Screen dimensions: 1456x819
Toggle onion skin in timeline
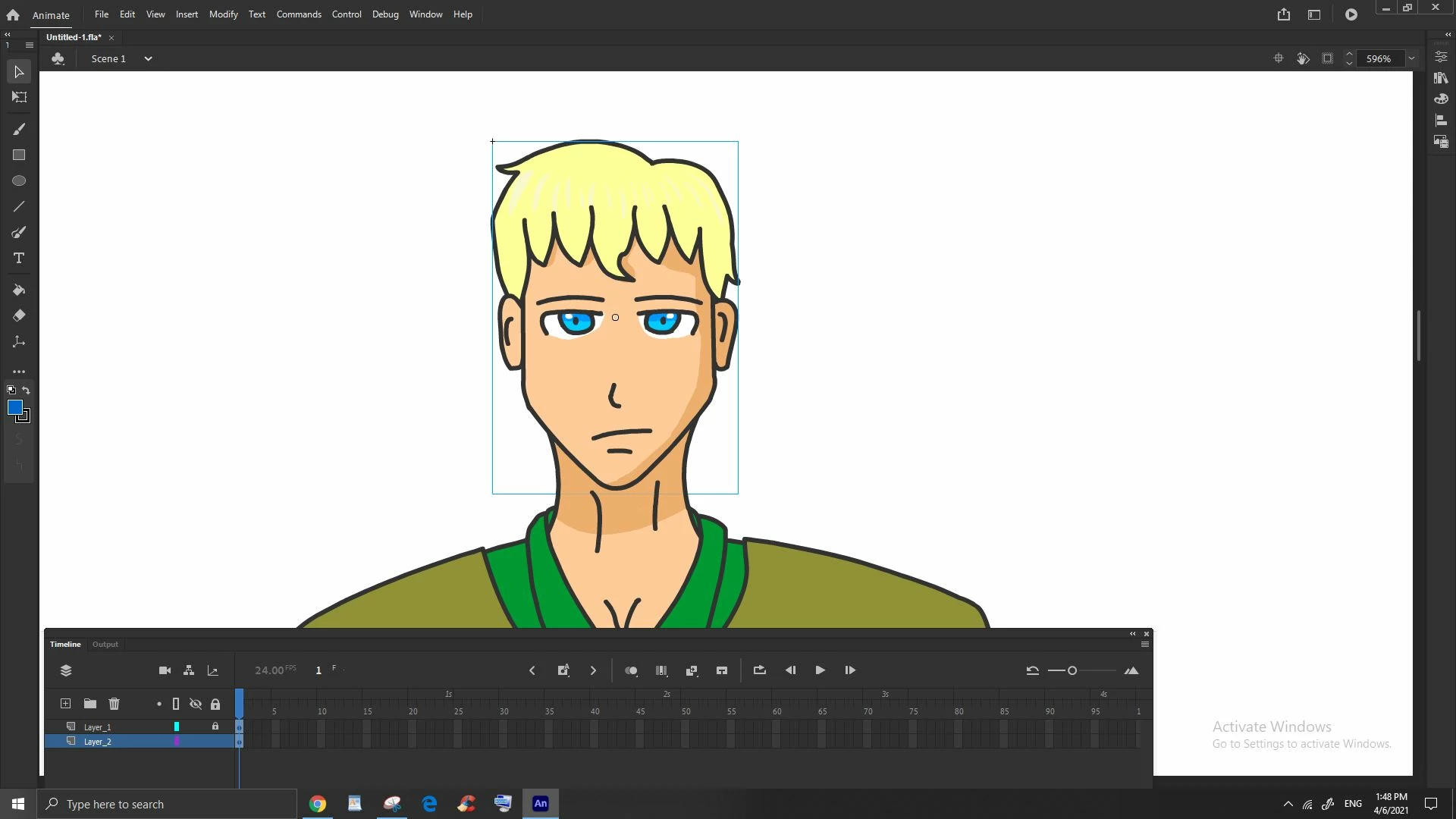tap(631, 670)
